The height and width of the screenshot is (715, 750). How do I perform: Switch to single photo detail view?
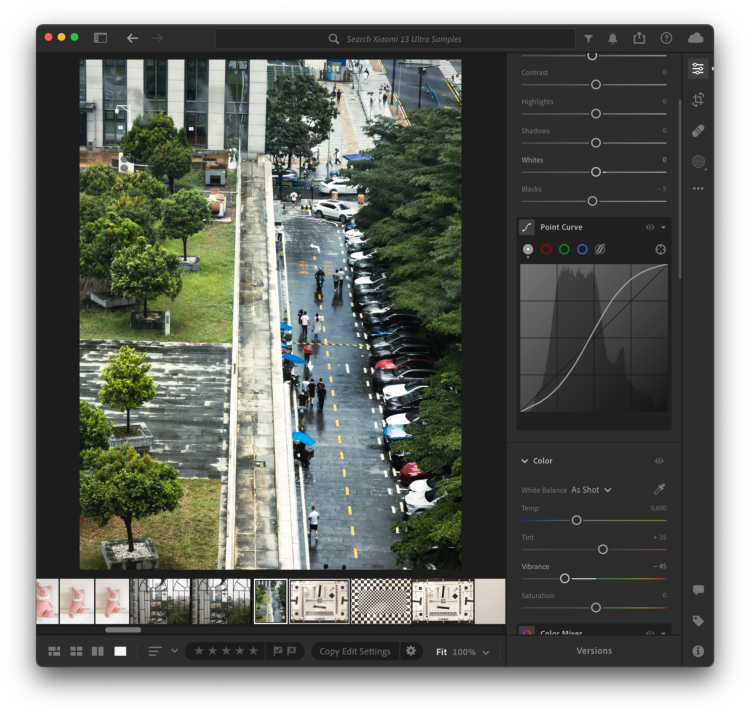120,651
